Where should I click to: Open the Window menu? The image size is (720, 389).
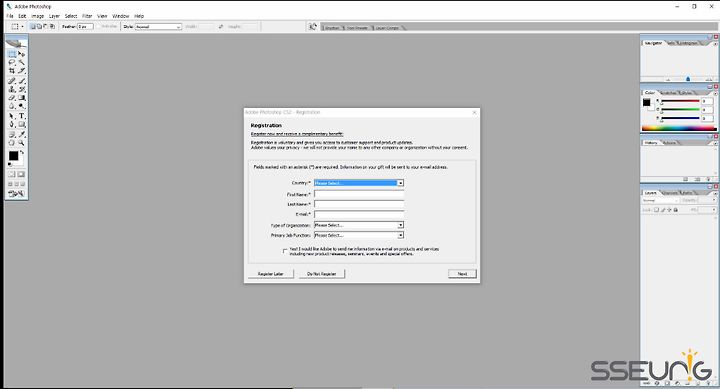point(121,16)
